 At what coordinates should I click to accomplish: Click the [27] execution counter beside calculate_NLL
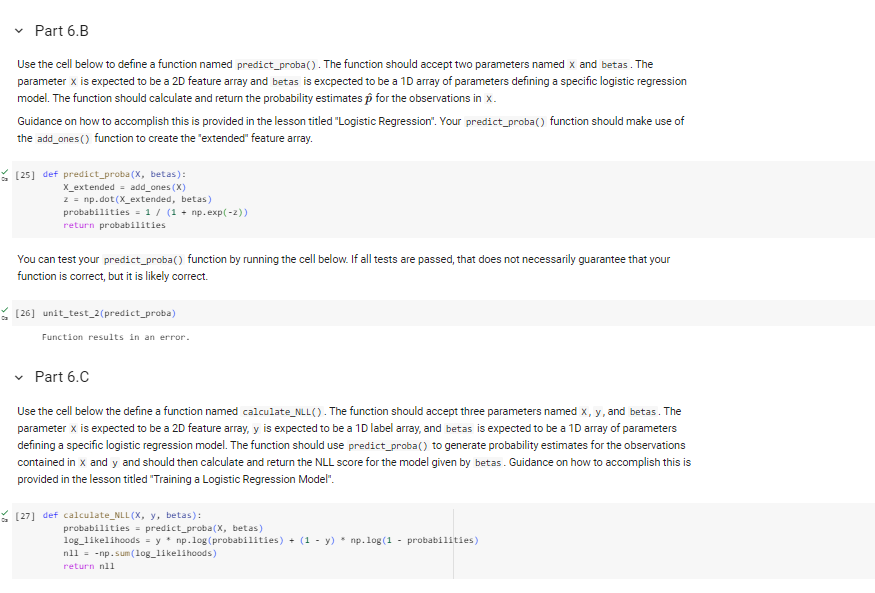point(26,514)
